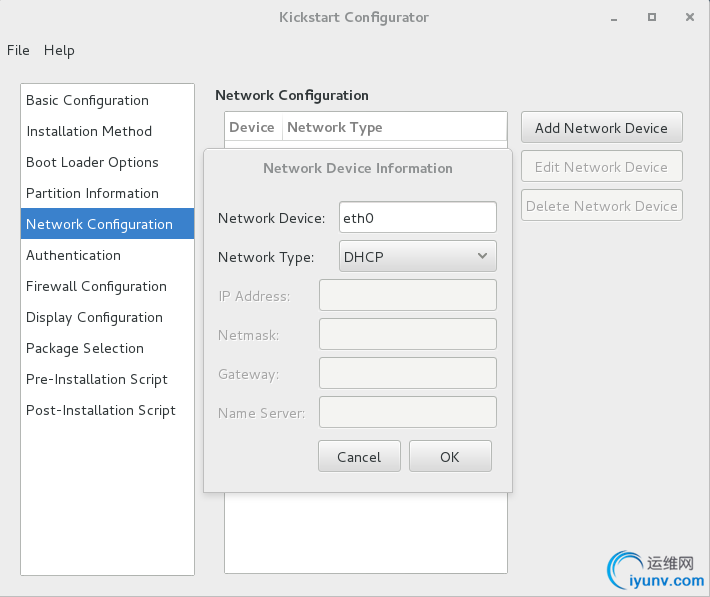Open Firewall Configuration section
The width and height of the screenshot is (710, 597).
pos(96,286)
